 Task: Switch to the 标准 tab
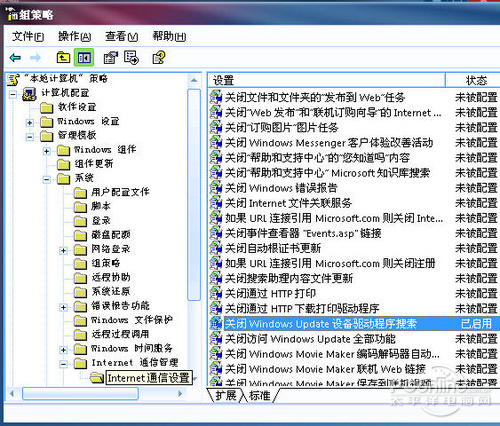[260, 395]
